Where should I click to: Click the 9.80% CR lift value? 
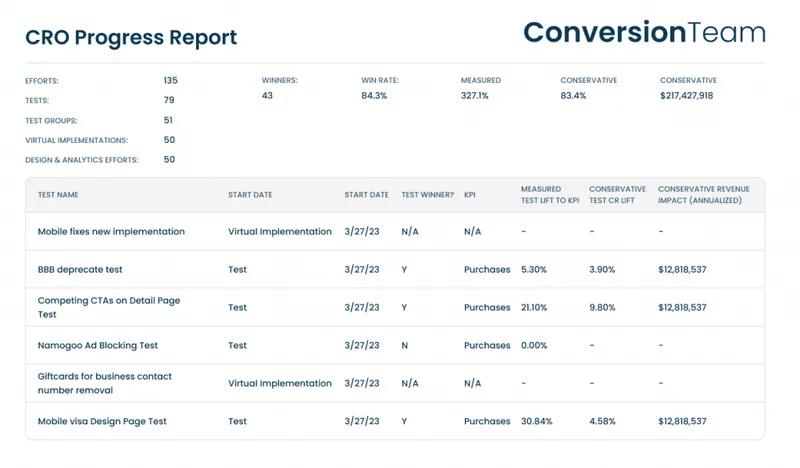point(602,308)
